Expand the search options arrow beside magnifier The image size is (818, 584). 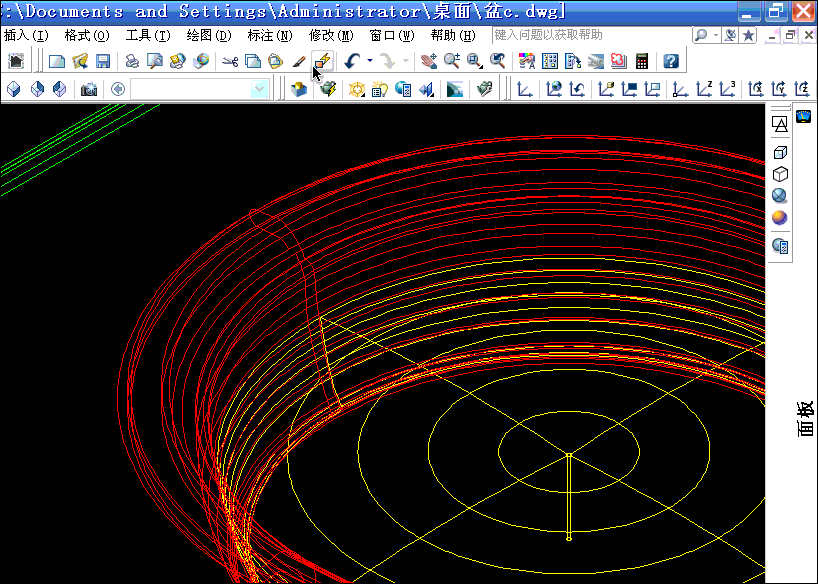715,35
